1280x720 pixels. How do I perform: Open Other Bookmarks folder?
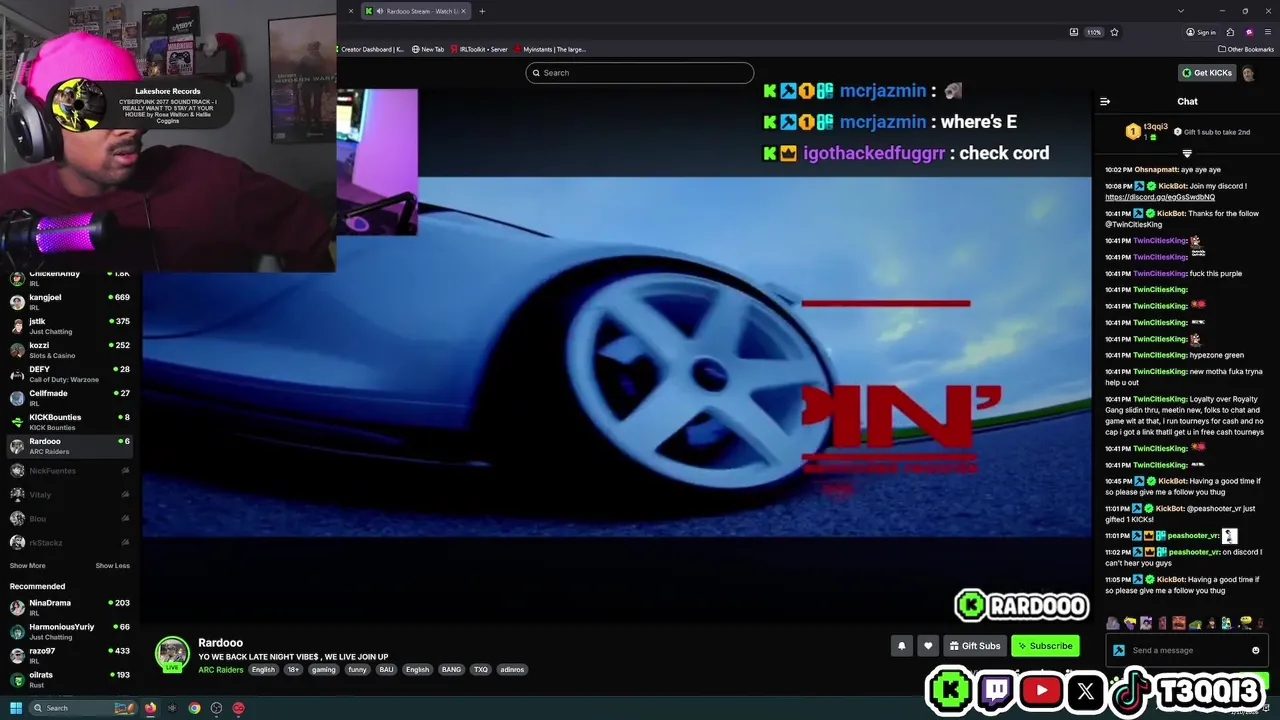point(1245,49)
